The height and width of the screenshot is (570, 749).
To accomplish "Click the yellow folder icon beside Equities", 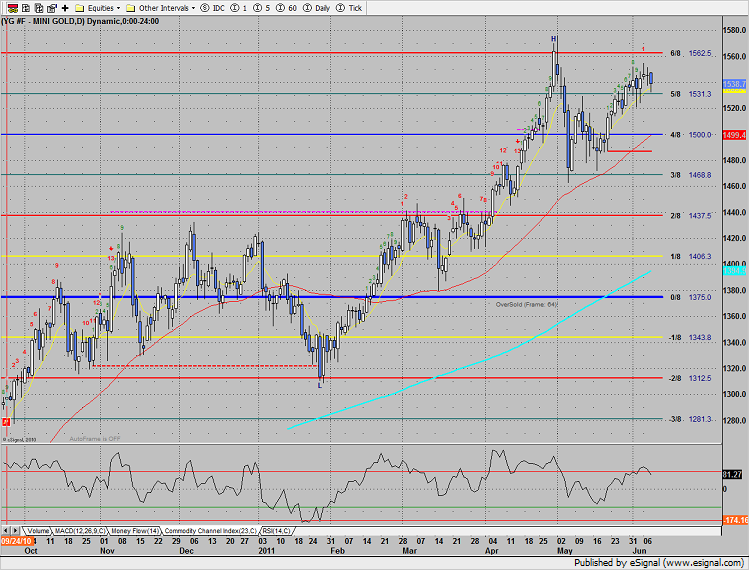I will 80,8.
